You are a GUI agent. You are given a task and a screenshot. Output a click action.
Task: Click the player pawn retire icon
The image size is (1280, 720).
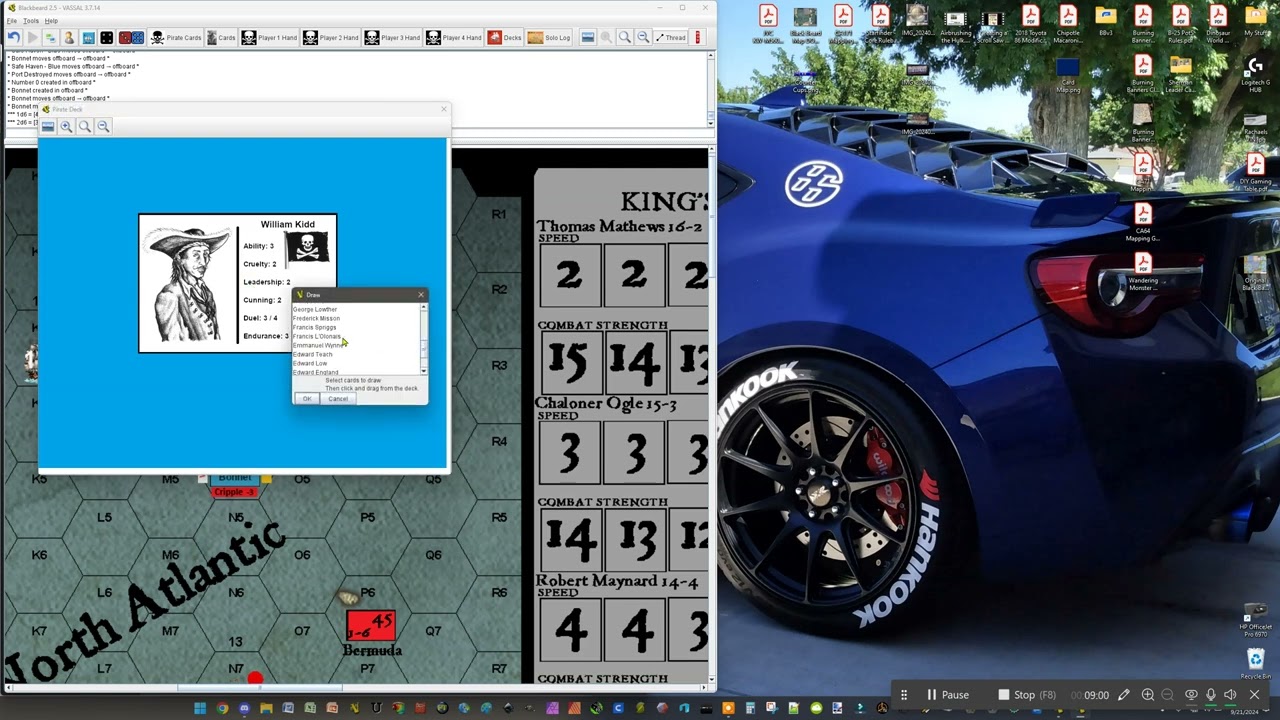pyautogui.click(x=69, y=38)
